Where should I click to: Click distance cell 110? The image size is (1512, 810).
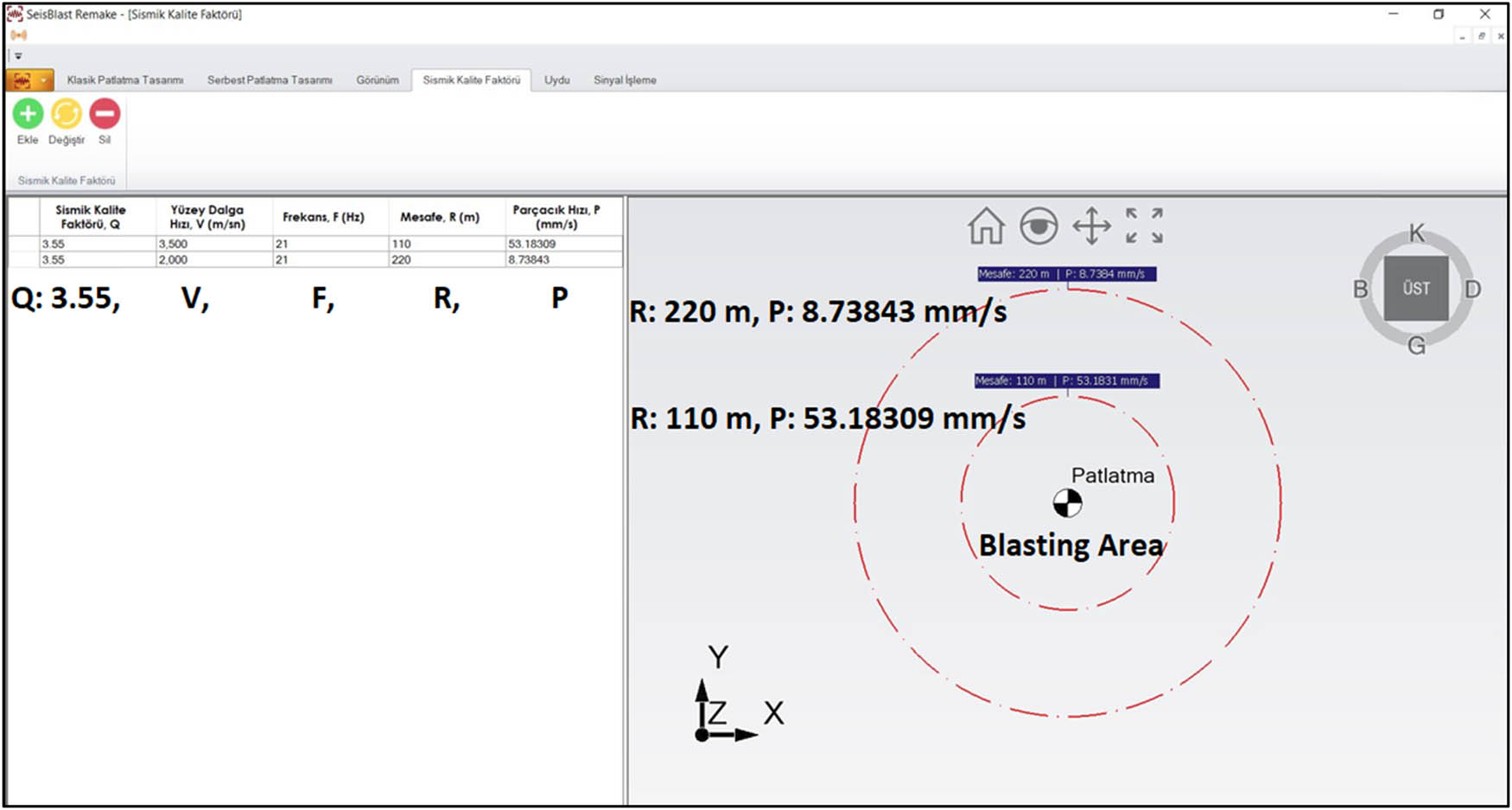click(448, 244)
